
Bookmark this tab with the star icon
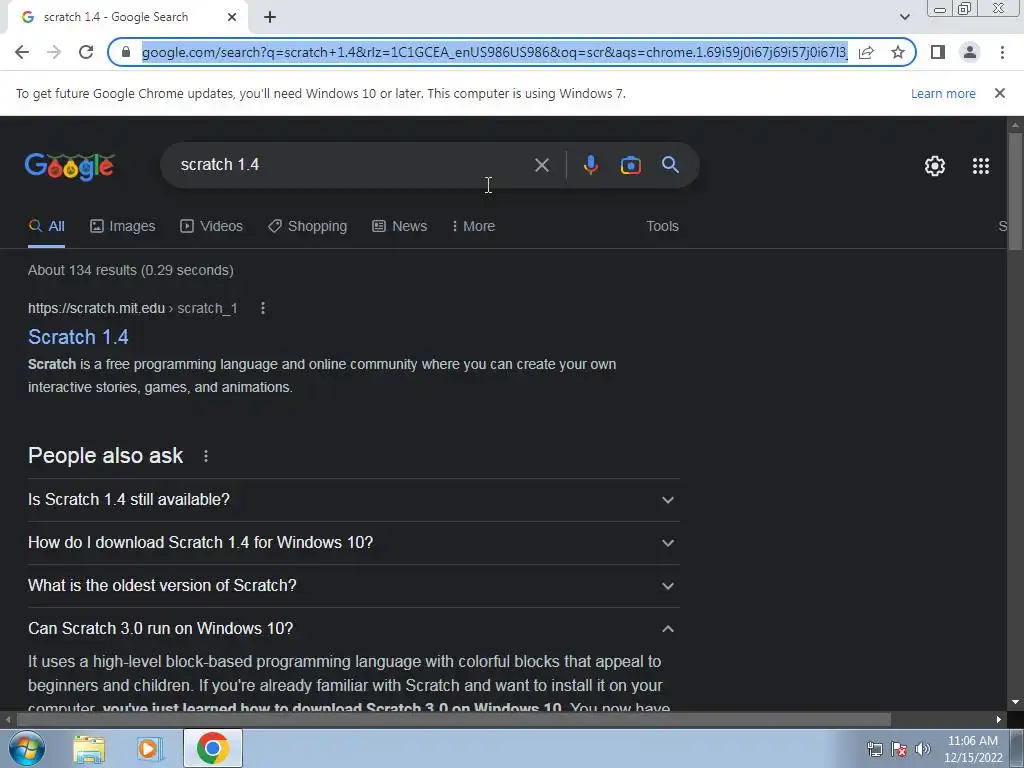click(x=898, y=52)
